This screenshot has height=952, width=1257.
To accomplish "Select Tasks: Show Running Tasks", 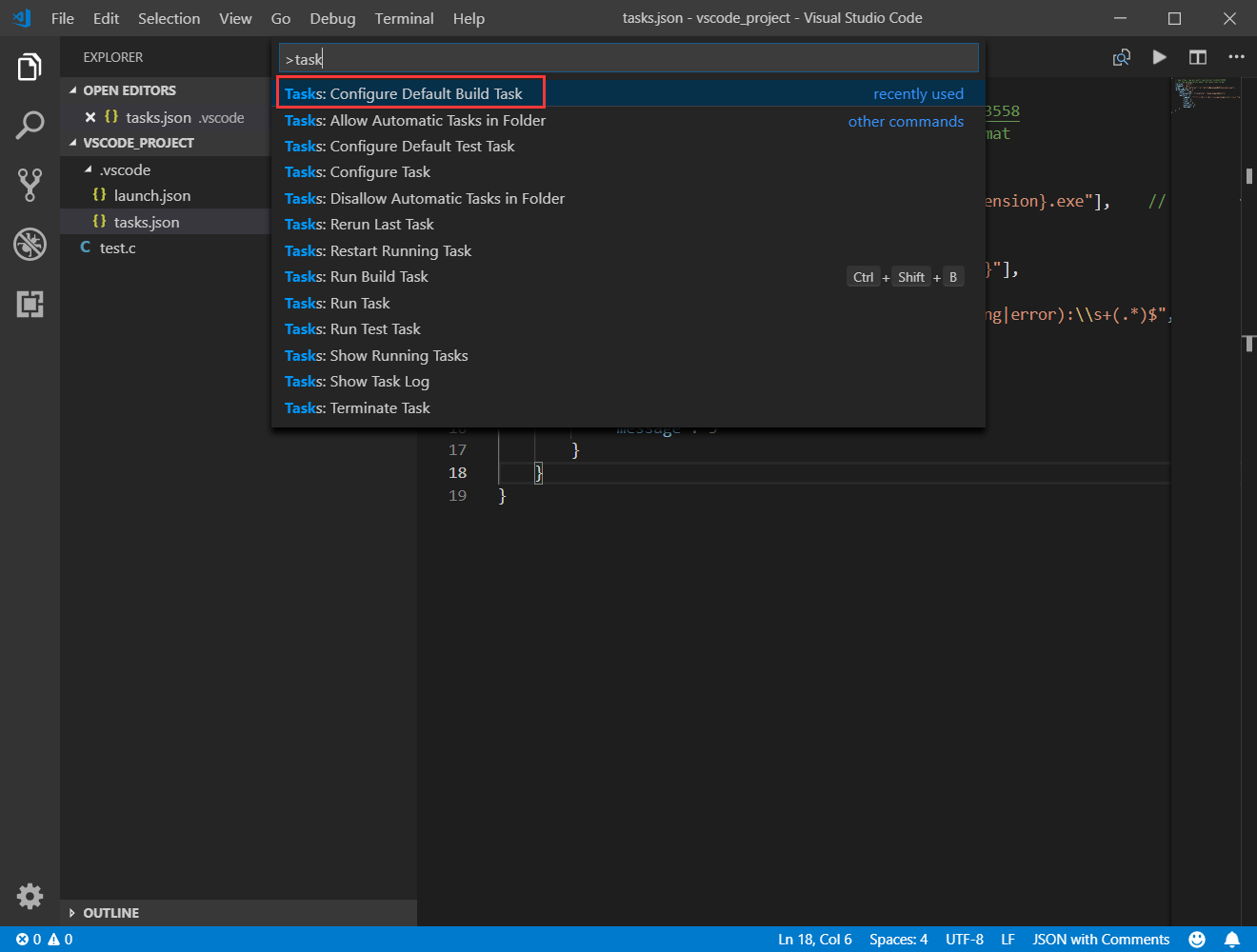I will click(628, 355).
